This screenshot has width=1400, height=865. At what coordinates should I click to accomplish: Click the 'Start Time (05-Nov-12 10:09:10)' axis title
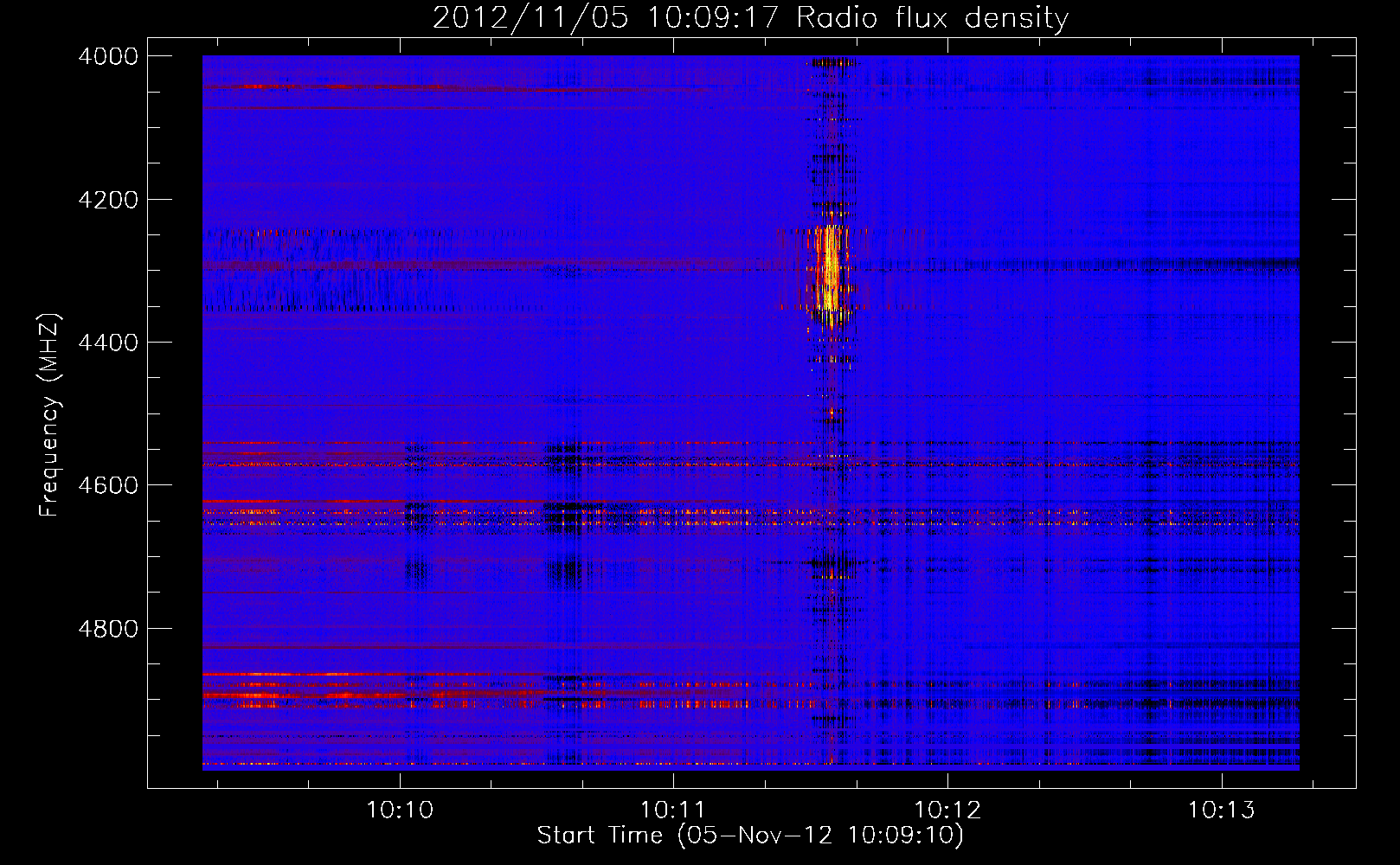(750, 836)
